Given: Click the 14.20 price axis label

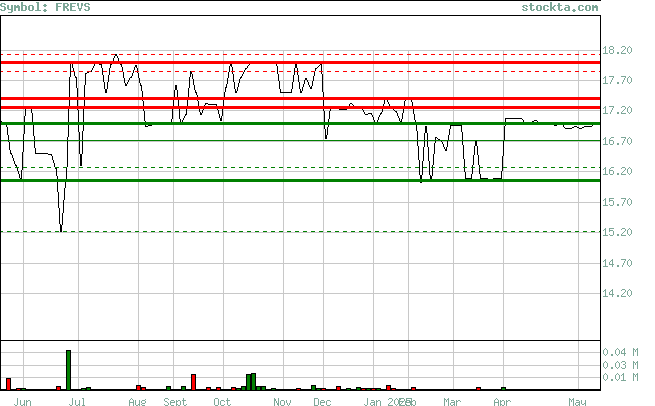Looking at the screenshot, I should [617, 293].
